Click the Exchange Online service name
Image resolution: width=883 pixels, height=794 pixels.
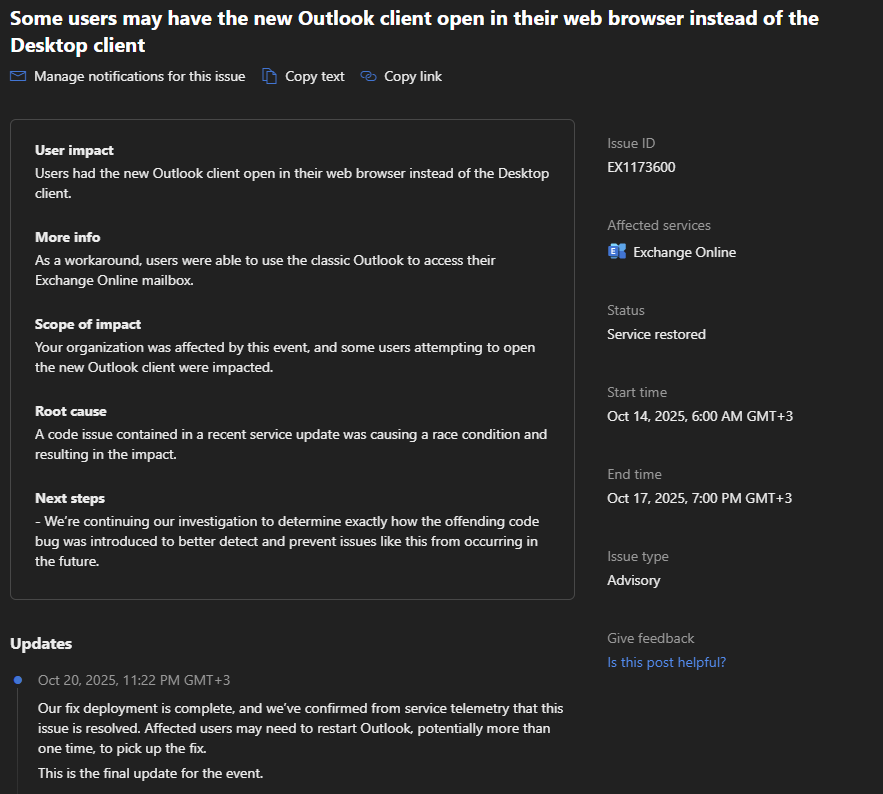(684, 252)
